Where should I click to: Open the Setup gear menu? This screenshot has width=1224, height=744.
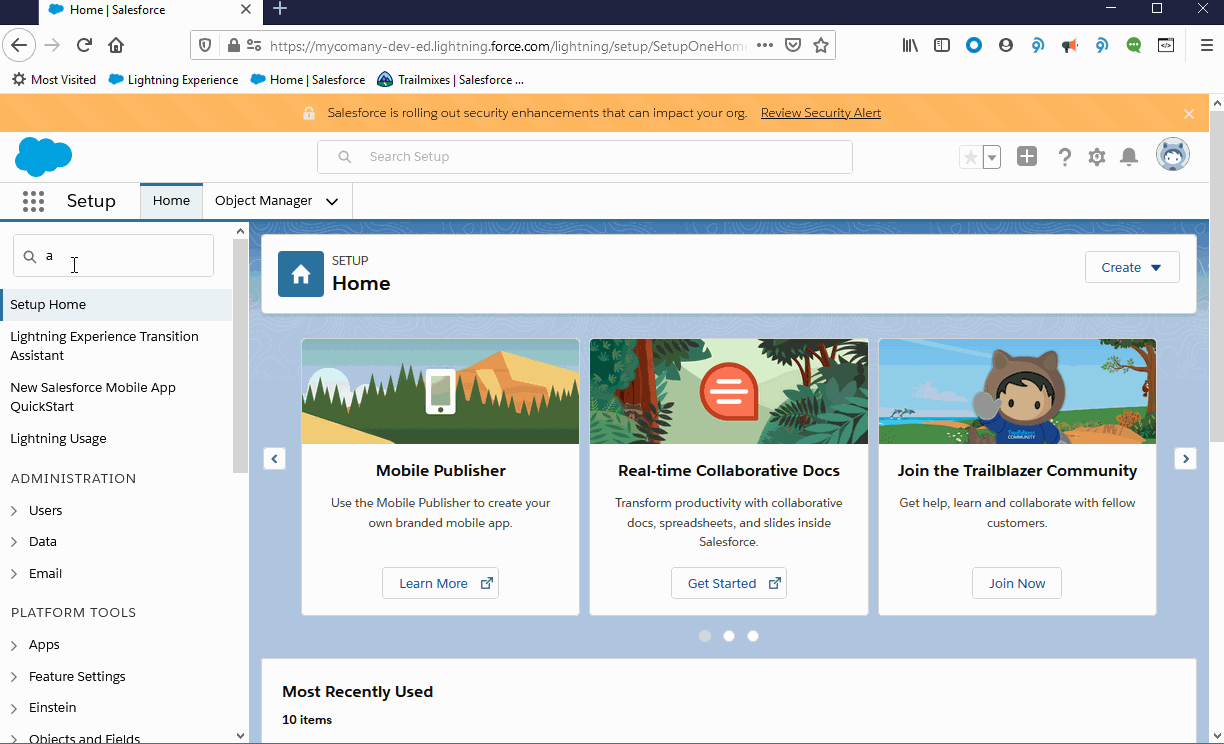[x=1097, y=157]
